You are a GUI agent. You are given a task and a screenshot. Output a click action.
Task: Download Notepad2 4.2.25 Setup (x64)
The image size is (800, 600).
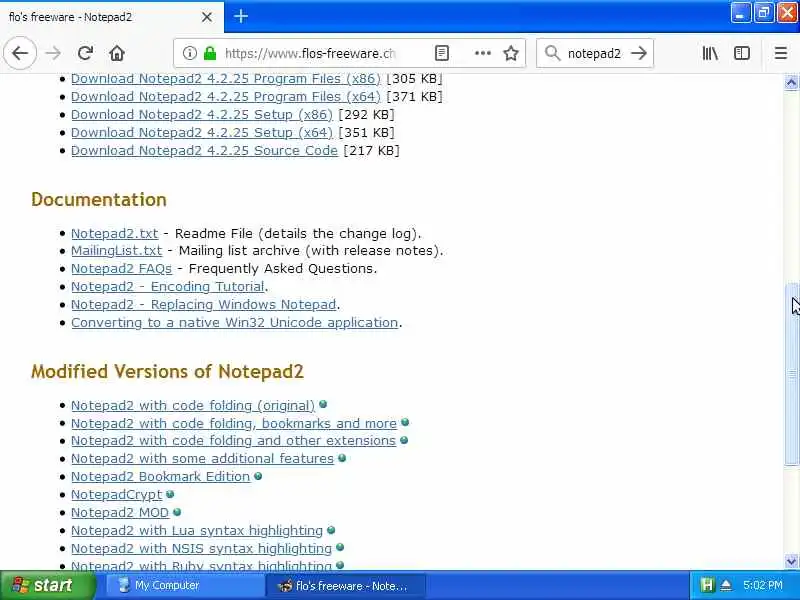202,133
